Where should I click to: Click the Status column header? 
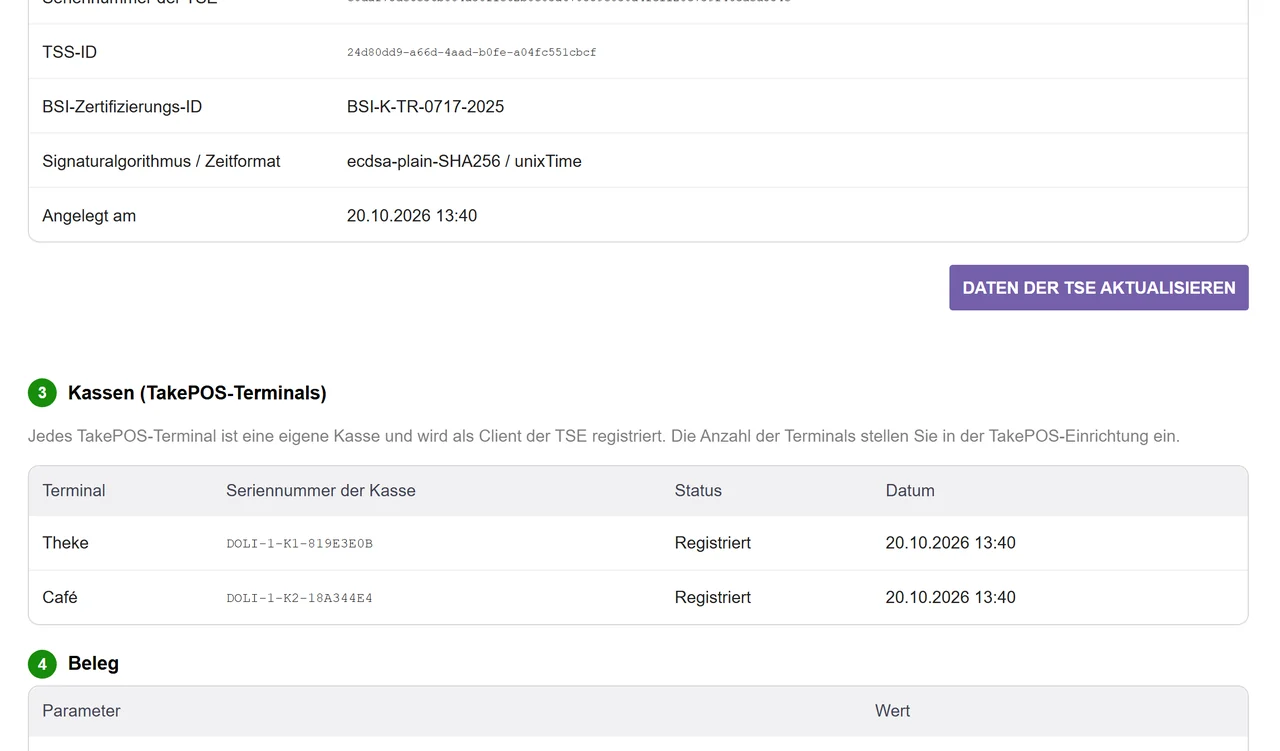[698, 491]
